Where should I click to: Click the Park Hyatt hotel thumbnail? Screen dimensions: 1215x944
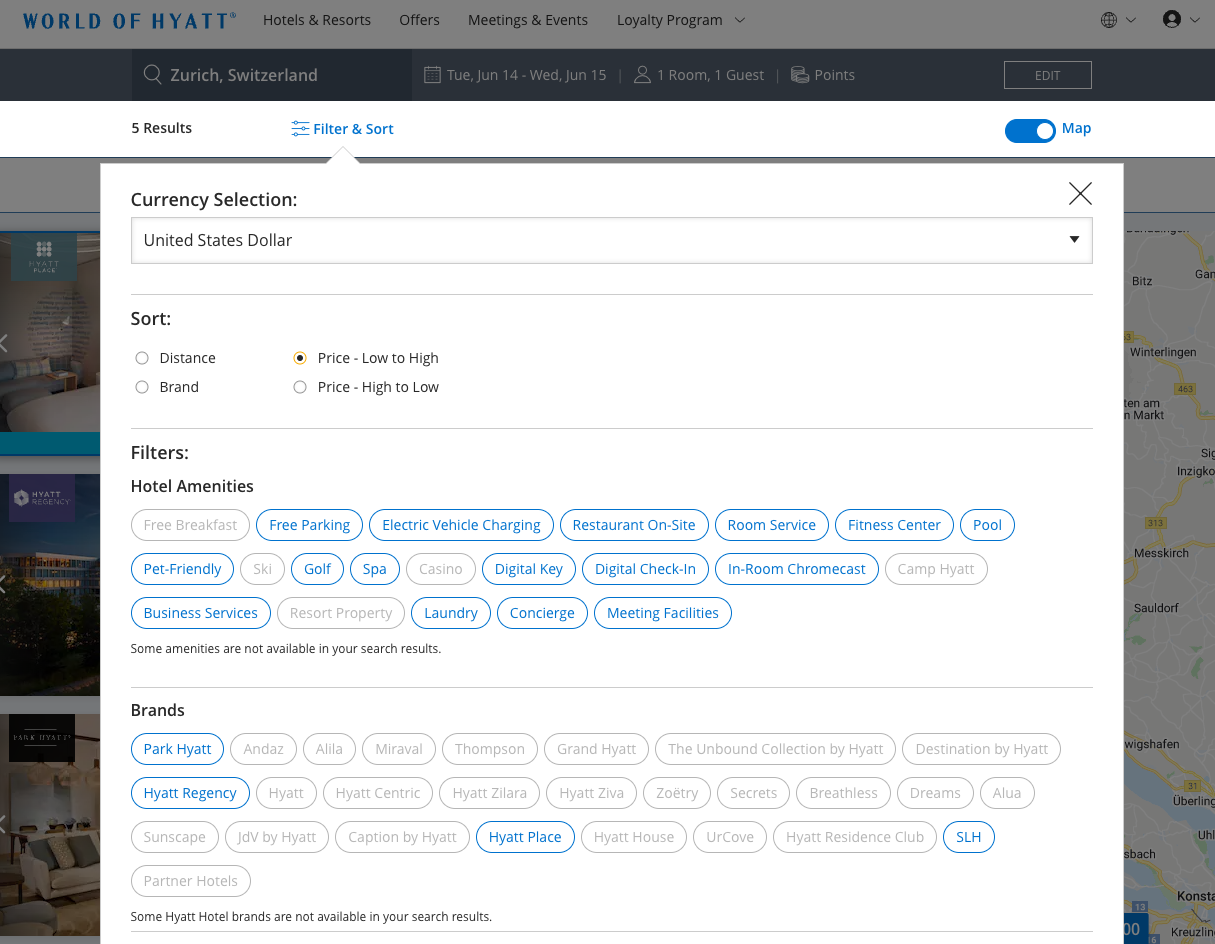[x=50, y=825]
